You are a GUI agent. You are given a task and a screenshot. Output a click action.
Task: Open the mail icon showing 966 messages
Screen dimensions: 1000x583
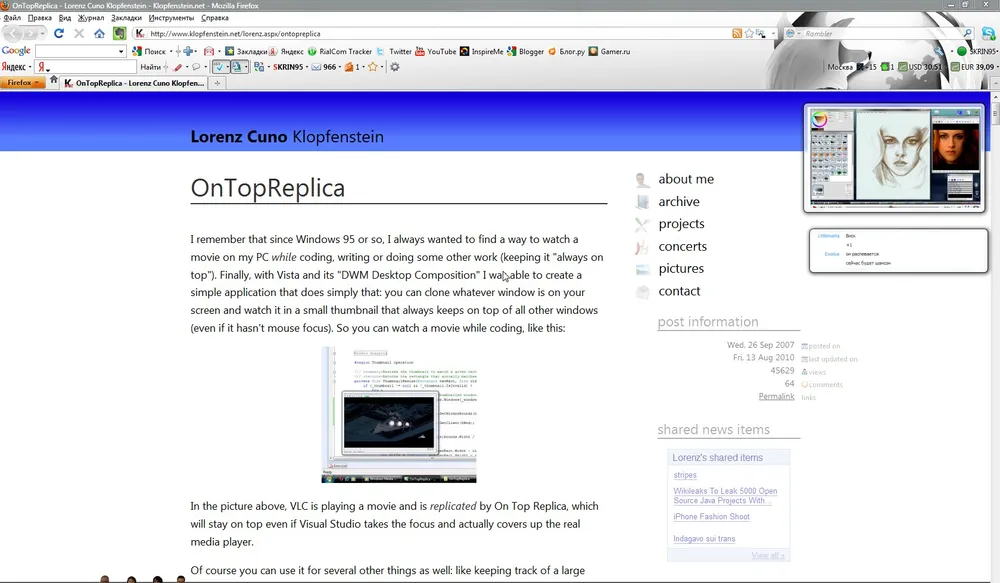pyautogui.click(x=323, y=67)
